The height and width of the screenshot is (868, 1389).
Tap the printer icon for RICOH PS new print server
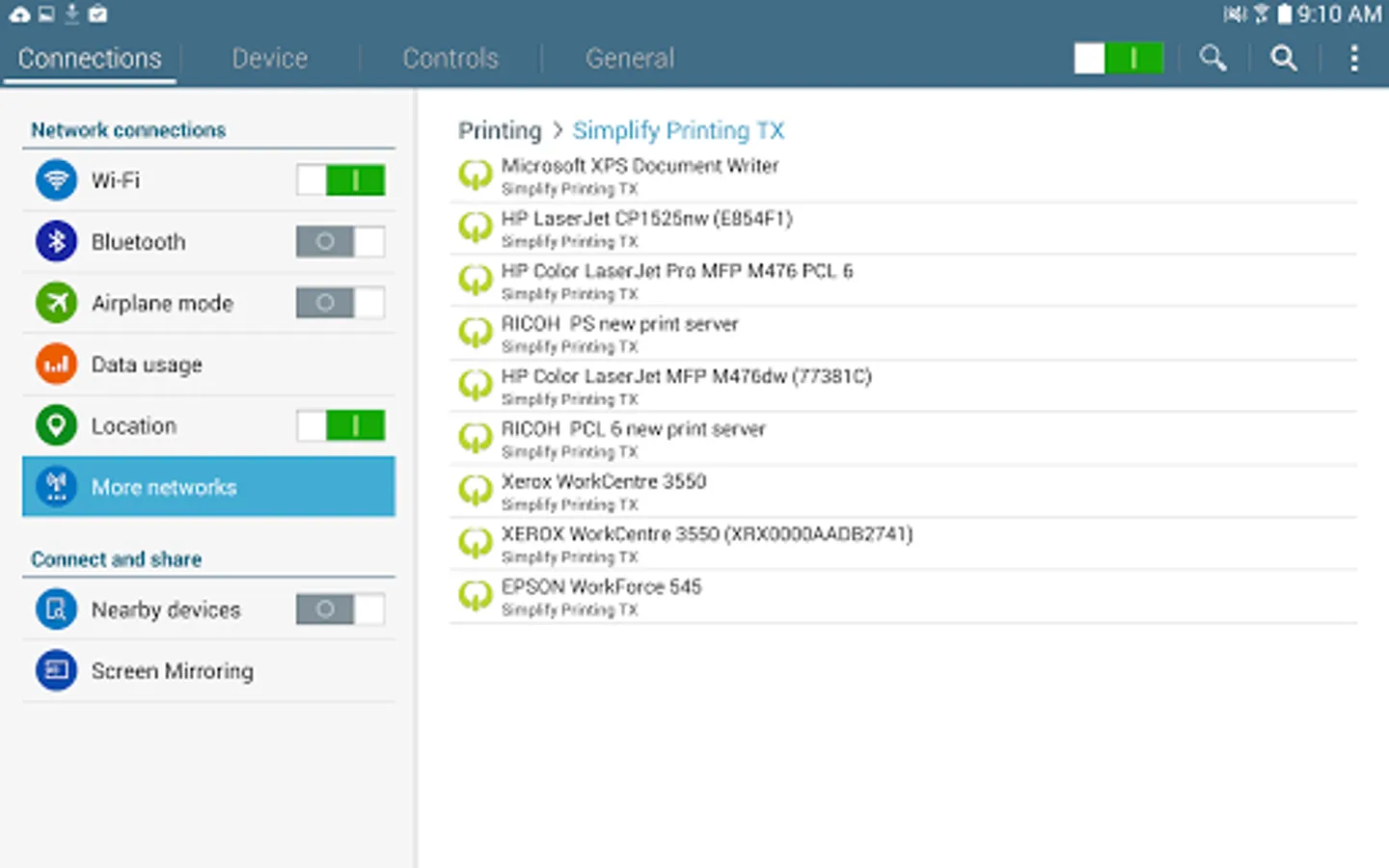(475, 334)
